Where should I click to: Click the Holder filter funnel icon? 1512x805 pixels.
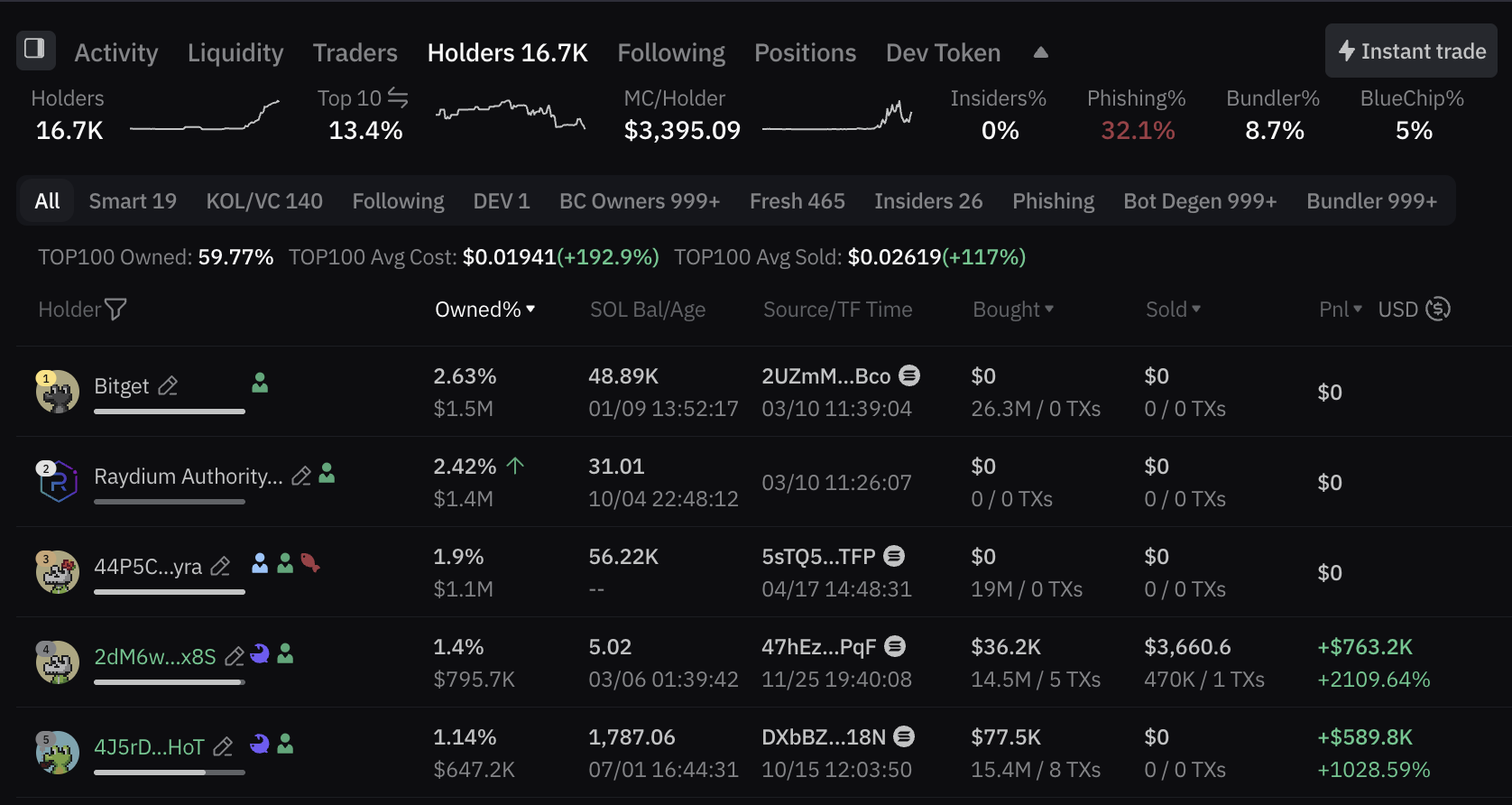point(115,310)
